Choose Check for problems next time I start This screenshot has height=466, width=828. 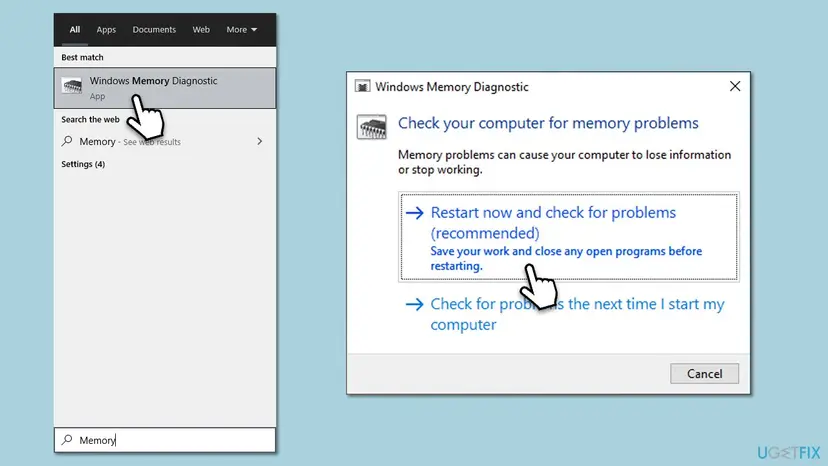569,314
